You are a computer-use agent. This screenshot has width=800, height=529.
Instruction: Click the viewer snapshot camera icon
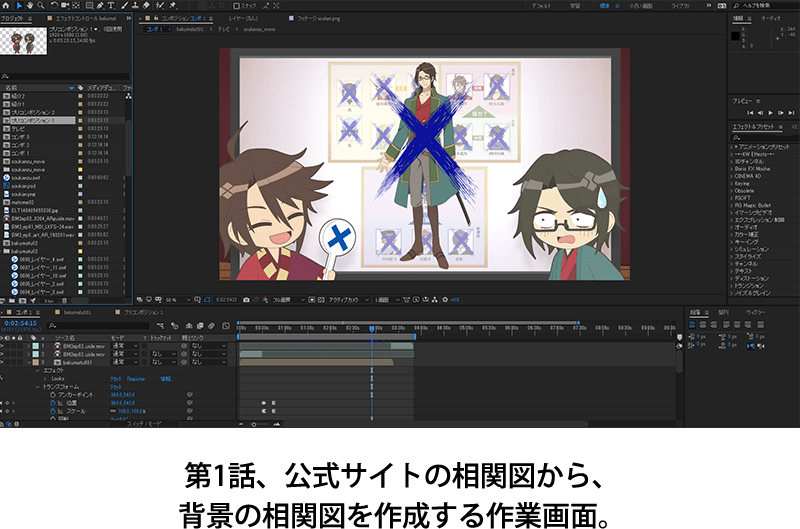[x=246, y=300]
